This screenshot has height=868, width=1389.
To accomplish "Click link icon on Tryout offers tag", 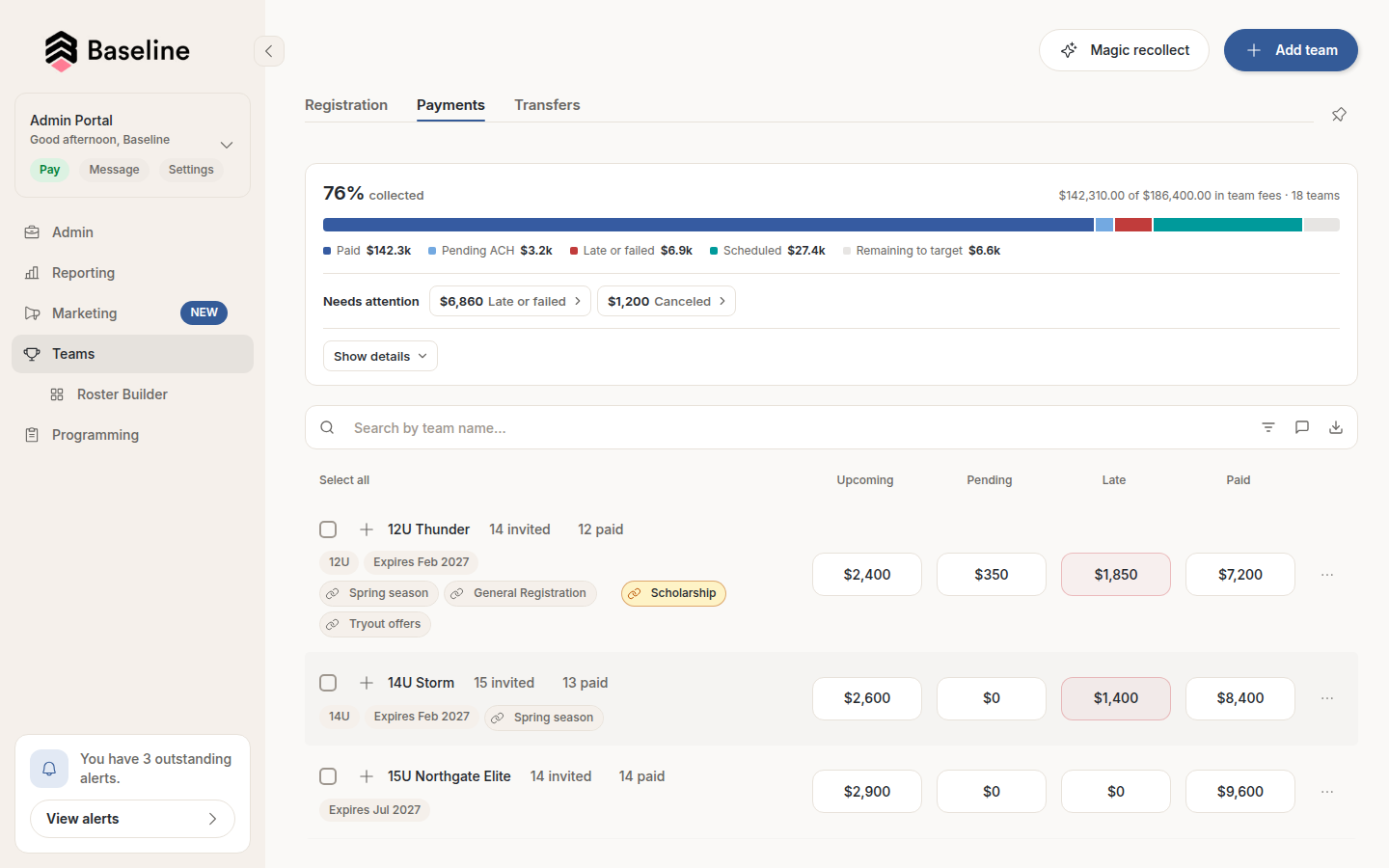I will (x=332, y=625).
